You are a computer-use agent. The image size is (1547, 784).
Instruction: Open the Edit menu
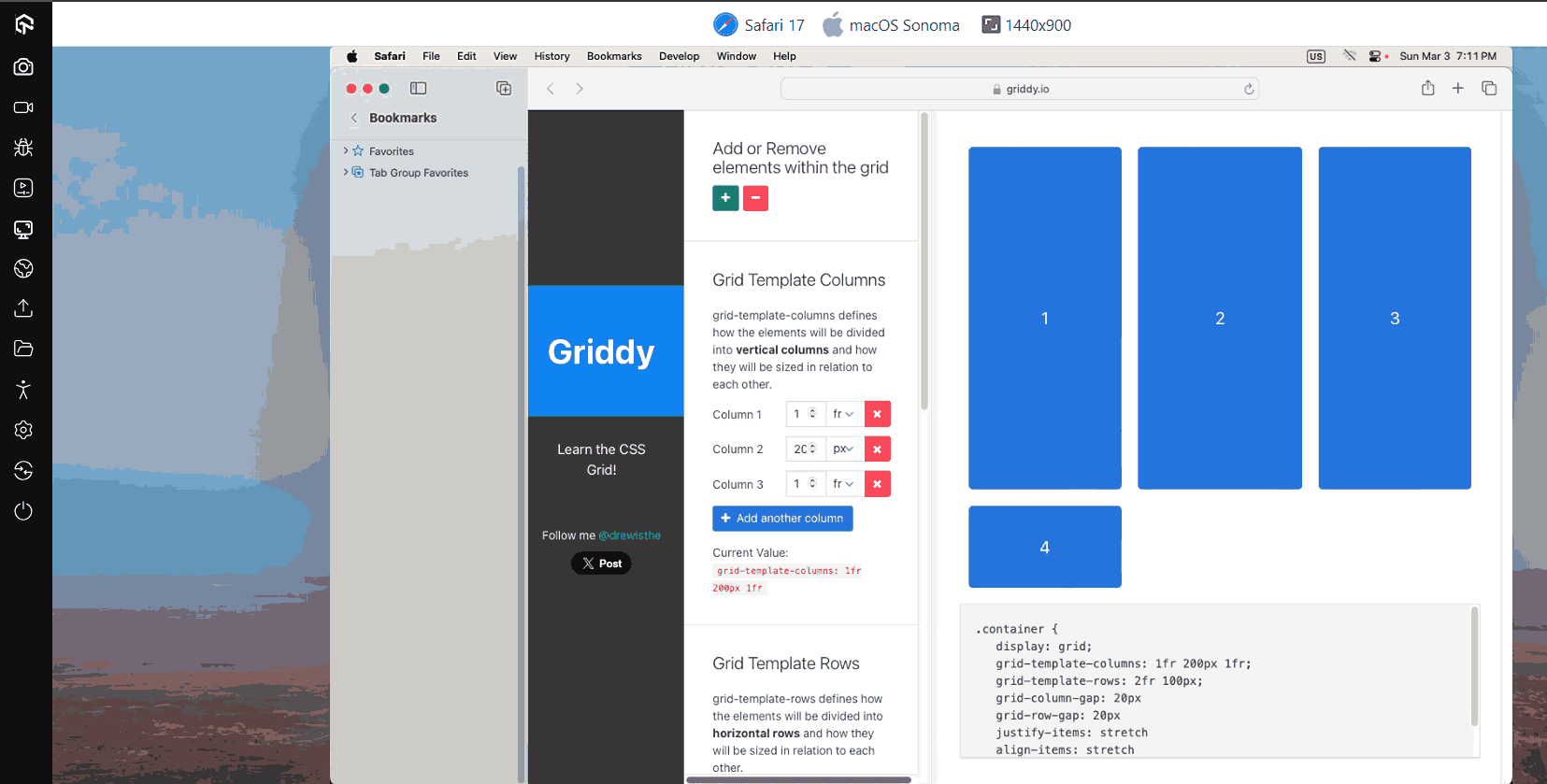tap(466, 56)
